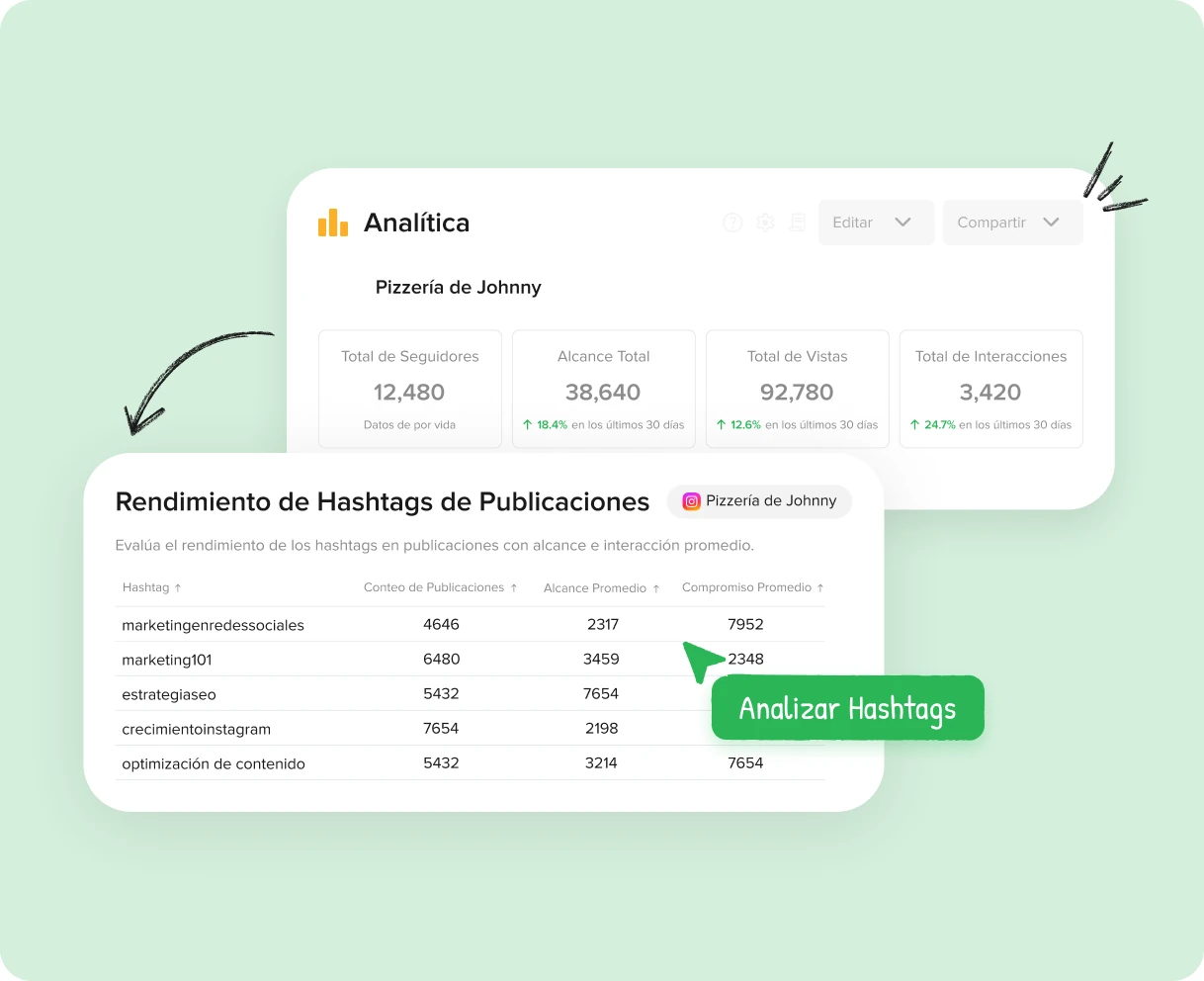Sort by Alcance Promedio arrow
Viewport: 1204px width, 981px height.
coord(656,588)
